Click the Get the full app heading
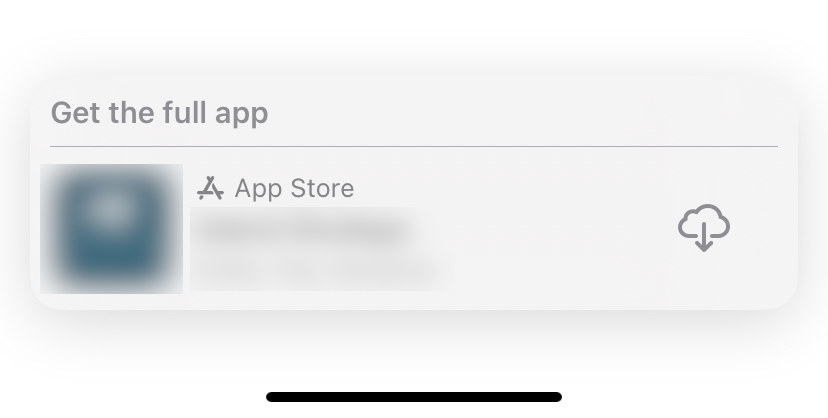This screenshot has width=828, height=418. (159, 113)
